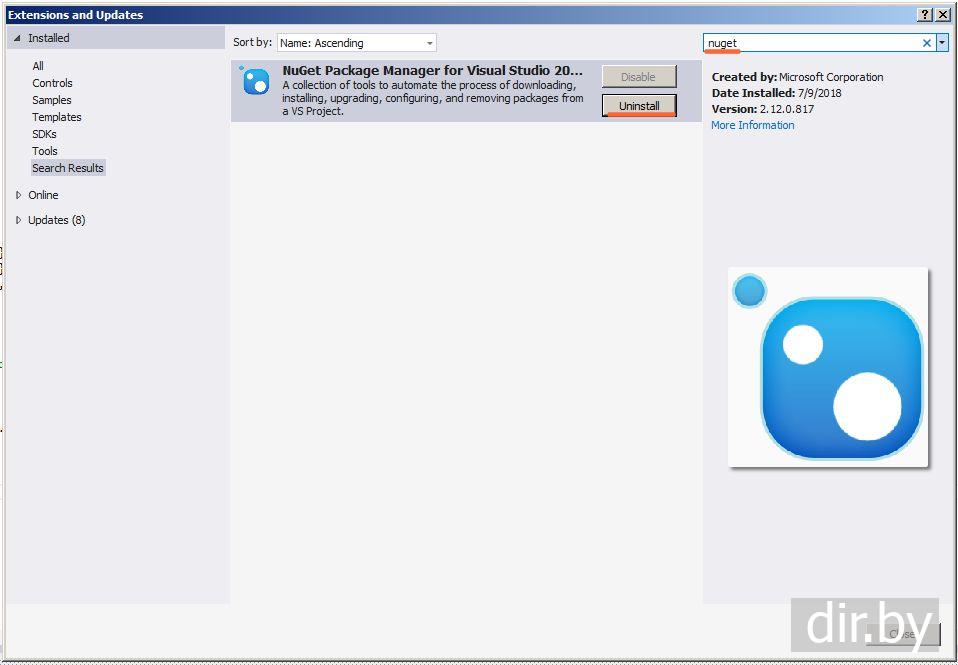Click the NuGet icon in the results list
Screen dimensions: 958x665
coord(256,82)
